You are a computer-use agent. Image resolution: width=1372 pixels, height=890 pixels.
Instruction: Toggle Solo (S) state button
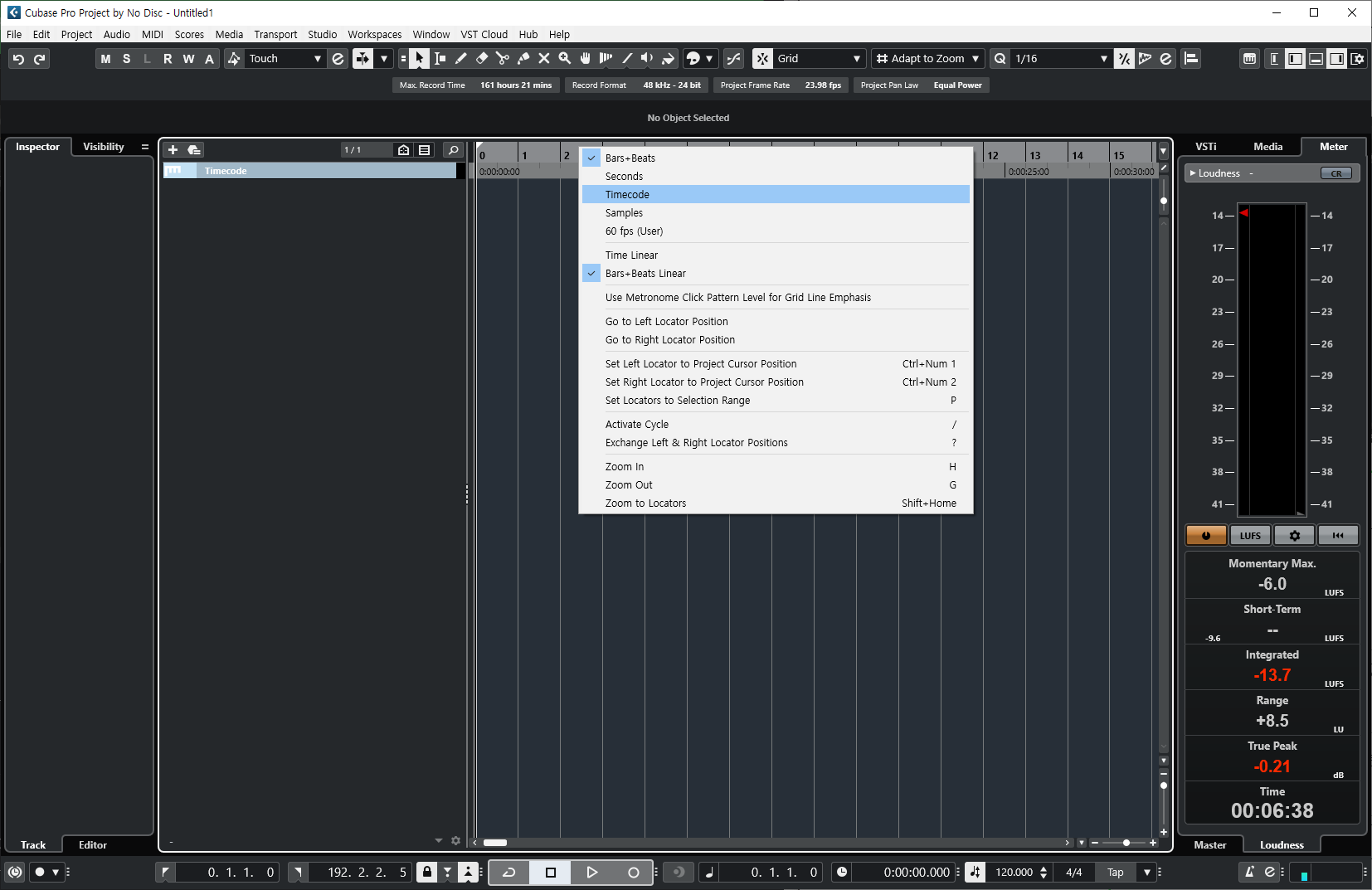point(126,59)
